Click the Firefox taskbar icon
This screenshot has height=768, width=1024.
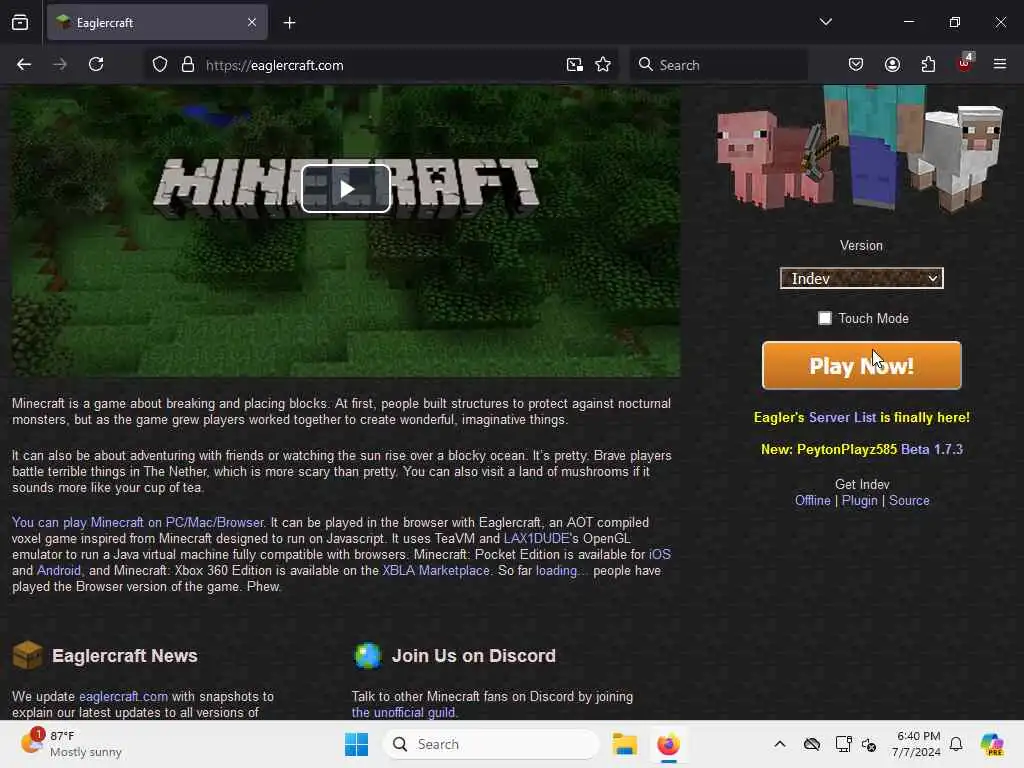[x=668, y=744]
